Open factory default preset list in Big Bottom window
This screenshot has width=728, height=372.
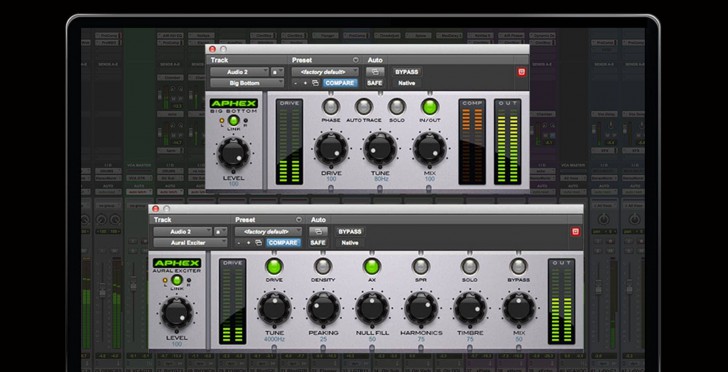pyautogui.click(x=325, y=72)
